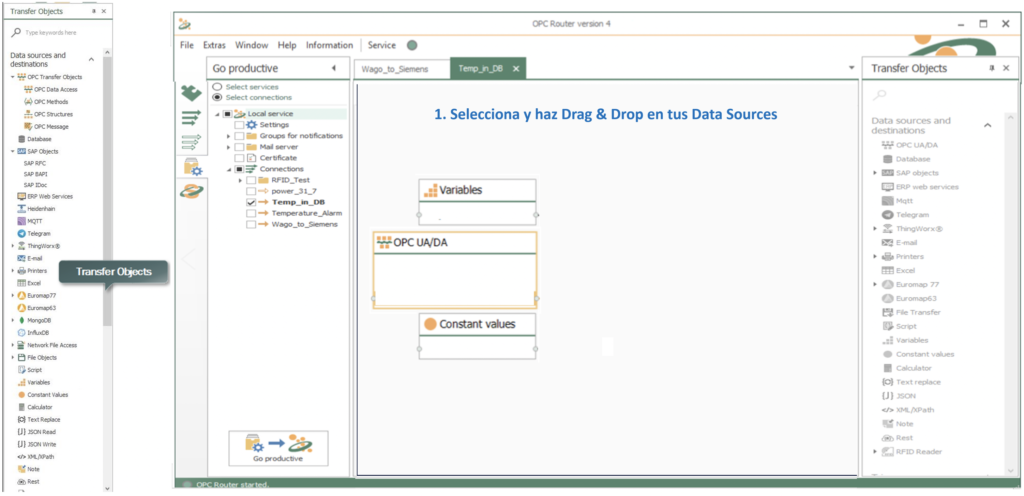Screen dimensions: 1024x496
Task: Open the tab list dropdown arrow
Action: coord(851,68)
